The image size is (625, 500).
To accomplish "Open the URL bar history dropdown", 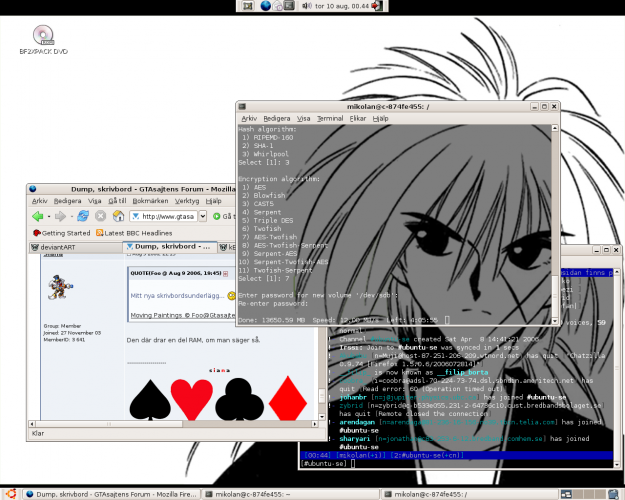I will click(x=202, y=216).
